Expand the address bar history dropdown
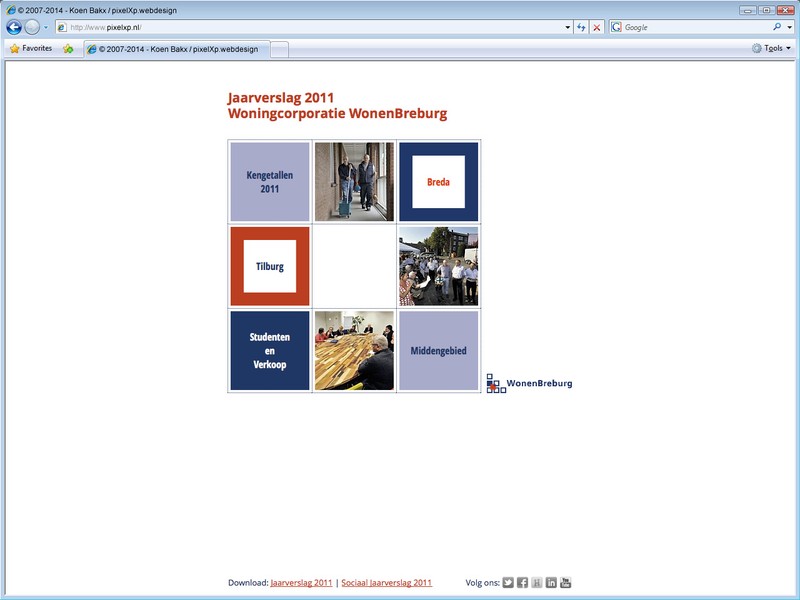 click(x=567, y=27)
